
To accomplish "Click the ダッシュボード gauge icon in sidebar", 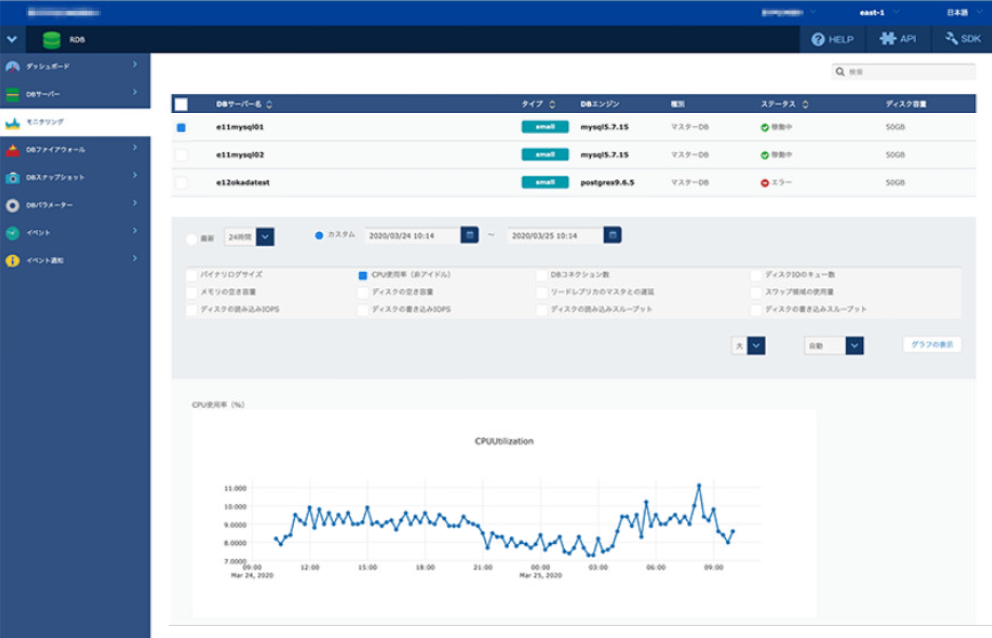I will click(x=12, y=66).
